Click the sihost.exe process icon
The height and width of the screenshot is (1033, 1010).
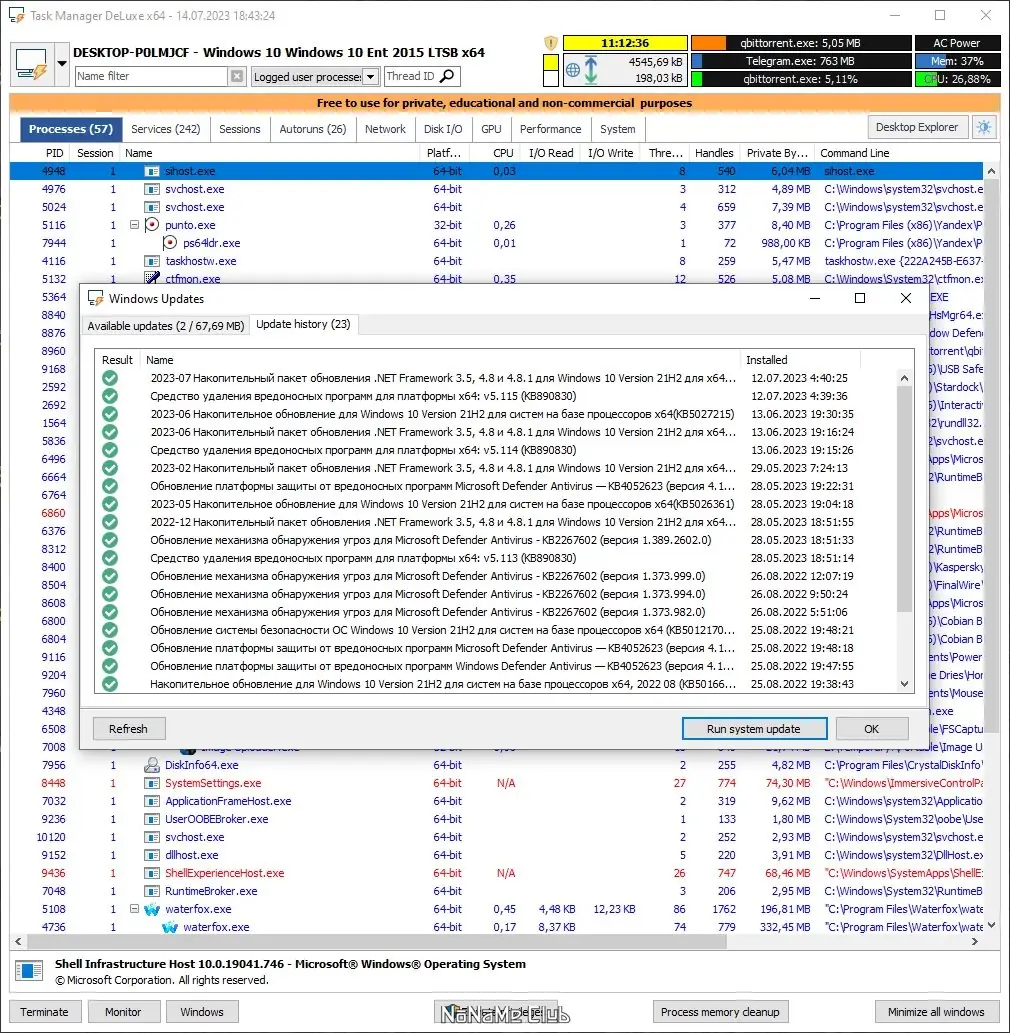(x=152, y=171)
